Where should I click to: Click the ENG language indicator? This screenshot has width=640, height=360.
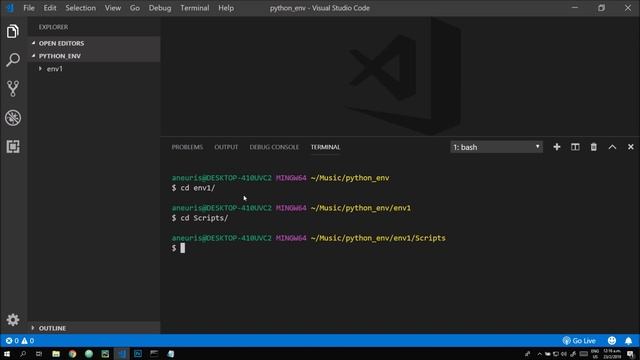pyautogui.click(x=595, y=354)
